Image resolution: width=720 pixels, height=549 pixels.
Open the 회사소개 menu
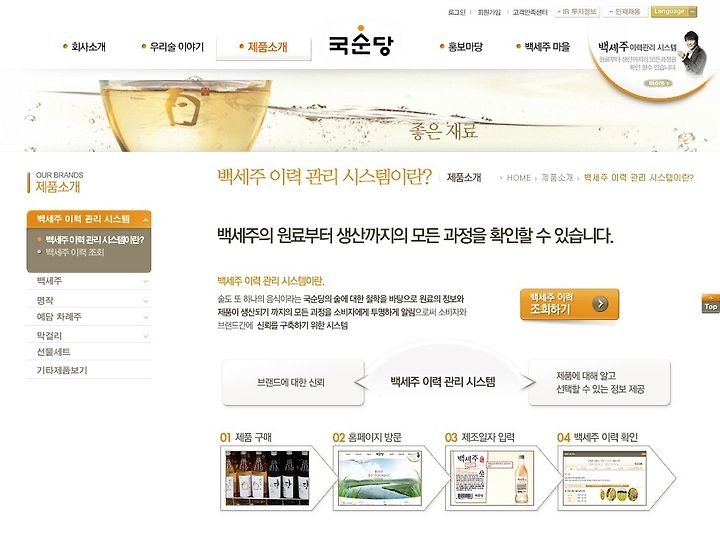pyautogui.click(x=84, y=46)
